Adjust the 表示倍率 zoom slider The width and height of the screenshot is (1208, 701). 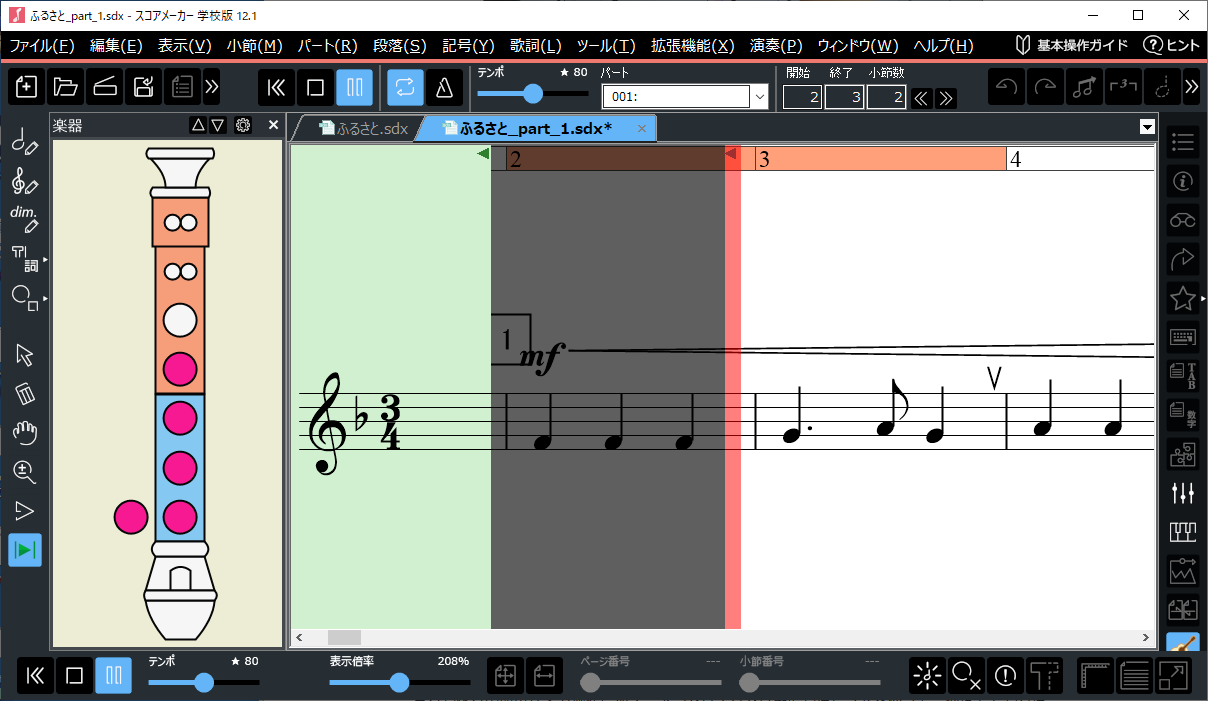399,683
